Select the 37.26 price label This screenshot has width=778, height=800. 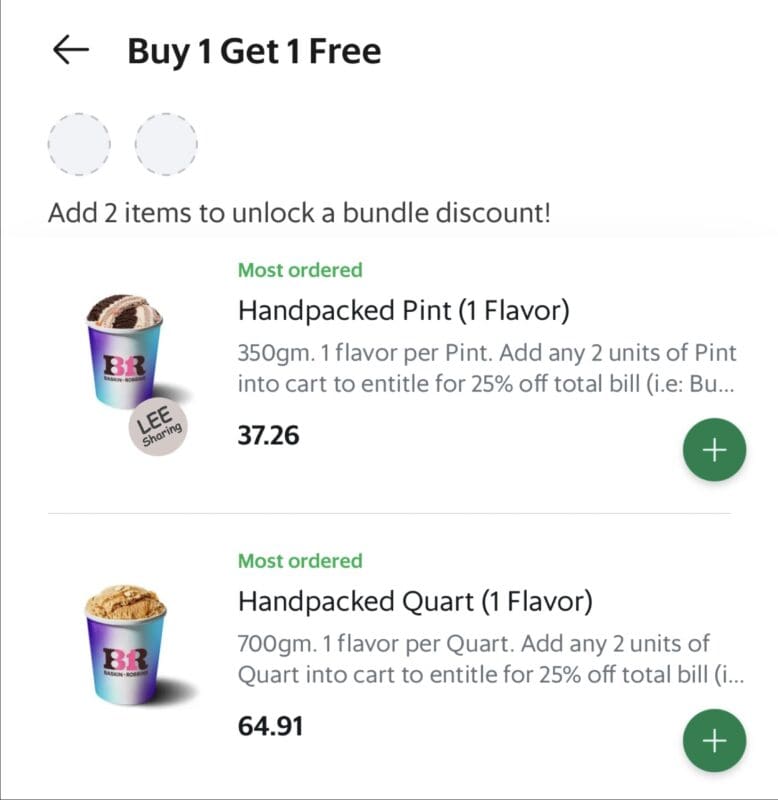coord(268,436)
